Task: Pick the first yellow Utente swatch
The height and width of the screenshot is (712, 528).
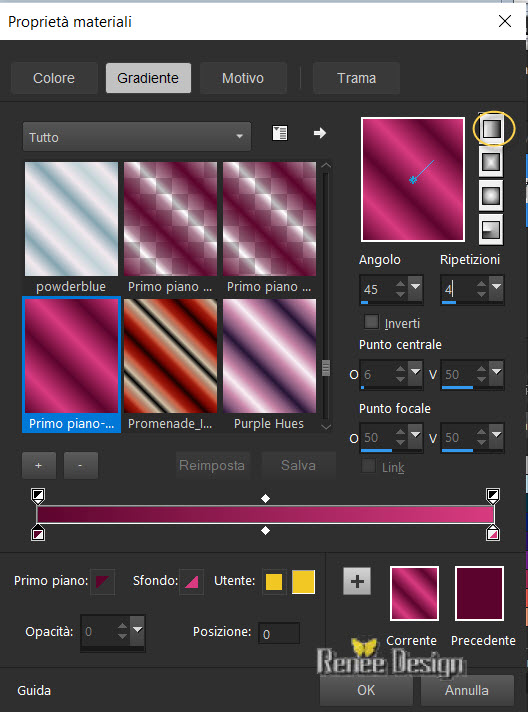Action: click(x=274, y=582)
